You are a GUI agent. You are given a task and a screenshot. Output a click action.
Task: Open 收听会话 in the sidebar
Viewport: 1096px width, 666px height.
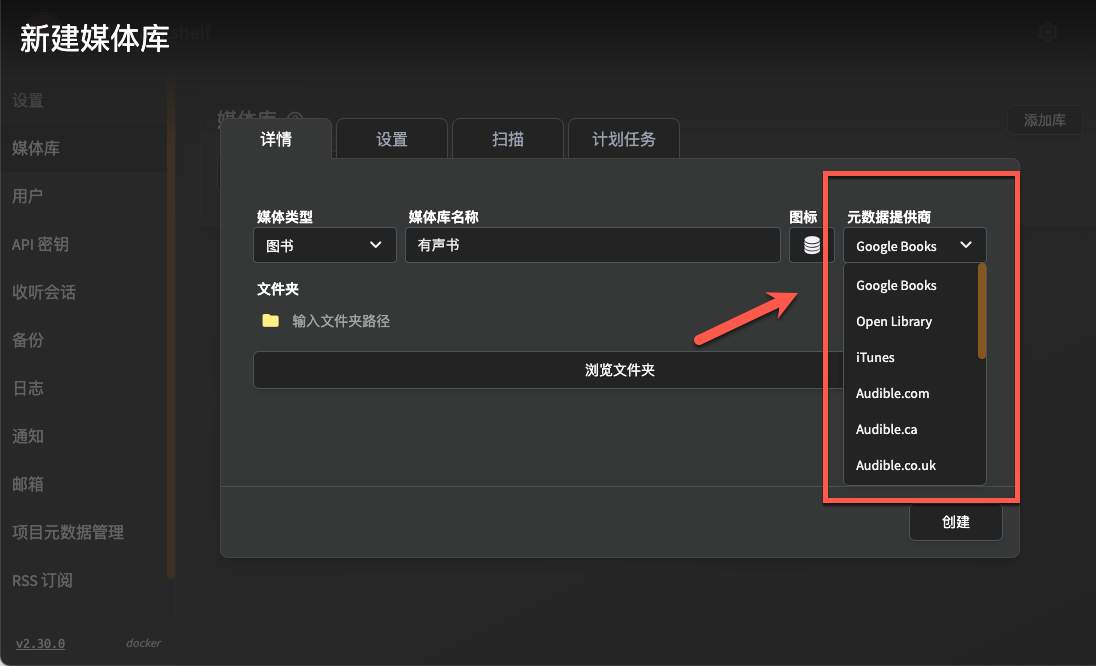[84, 292]
